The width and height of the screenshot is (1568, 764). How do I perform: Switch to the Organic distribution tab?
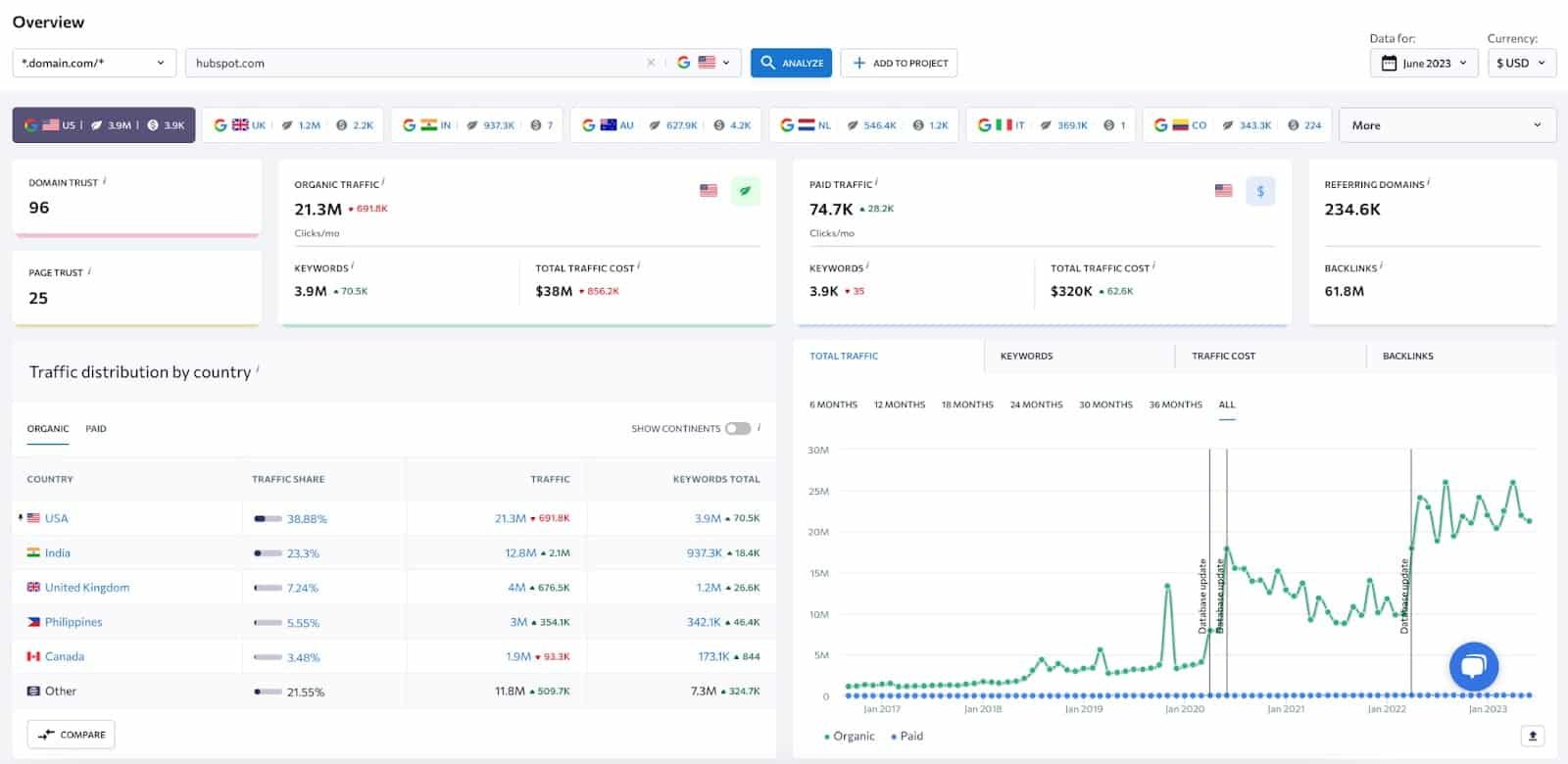[x=48, y=429]
